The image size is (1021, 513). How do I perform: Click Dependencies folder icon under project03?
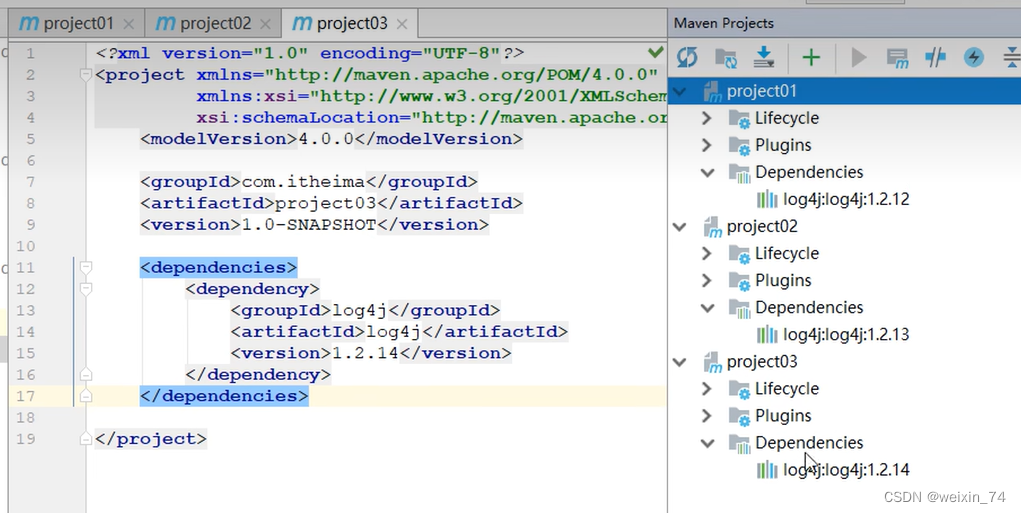coord(740,444)
